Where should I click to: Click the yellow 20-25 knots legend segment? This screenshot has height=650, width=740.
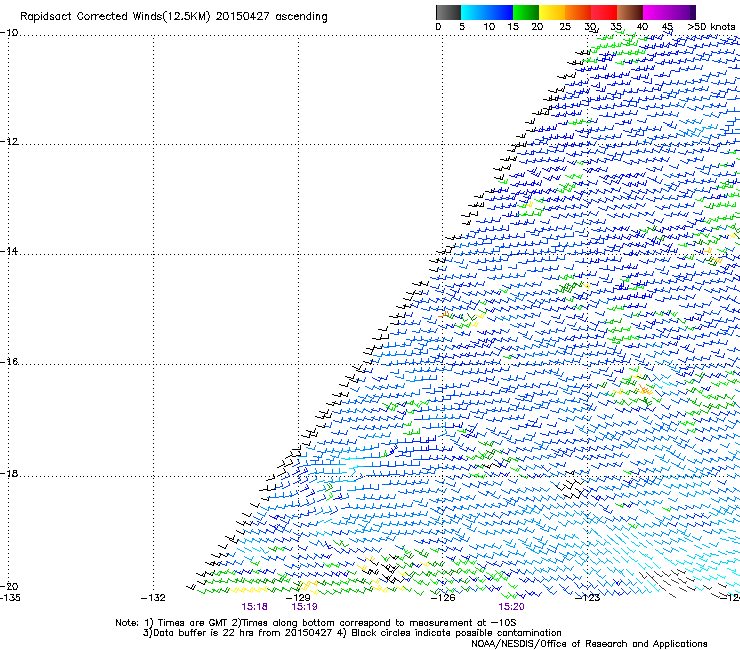pos(552,12)
